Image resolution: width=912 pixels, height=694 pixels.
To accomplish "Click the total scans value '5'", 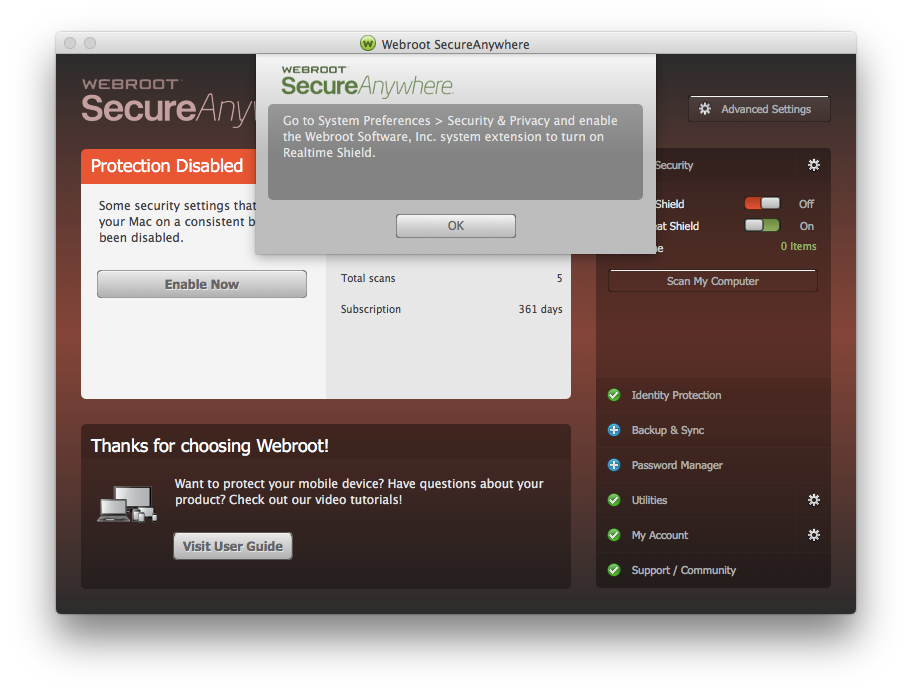I will click(x=560, y=278).
